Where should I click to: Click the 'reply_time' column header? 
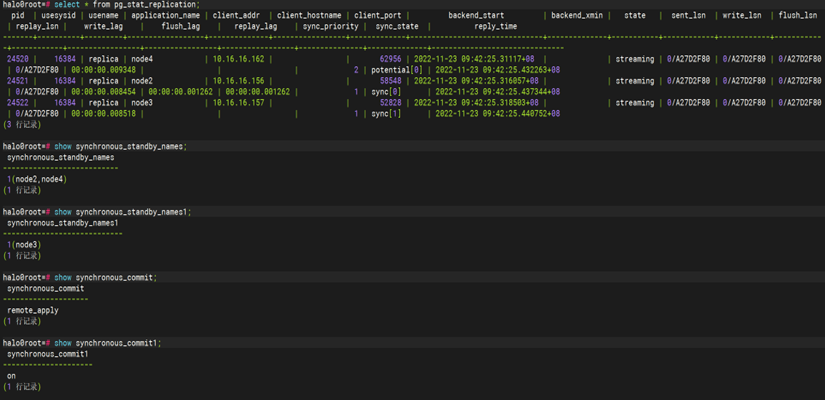point(495,26)
